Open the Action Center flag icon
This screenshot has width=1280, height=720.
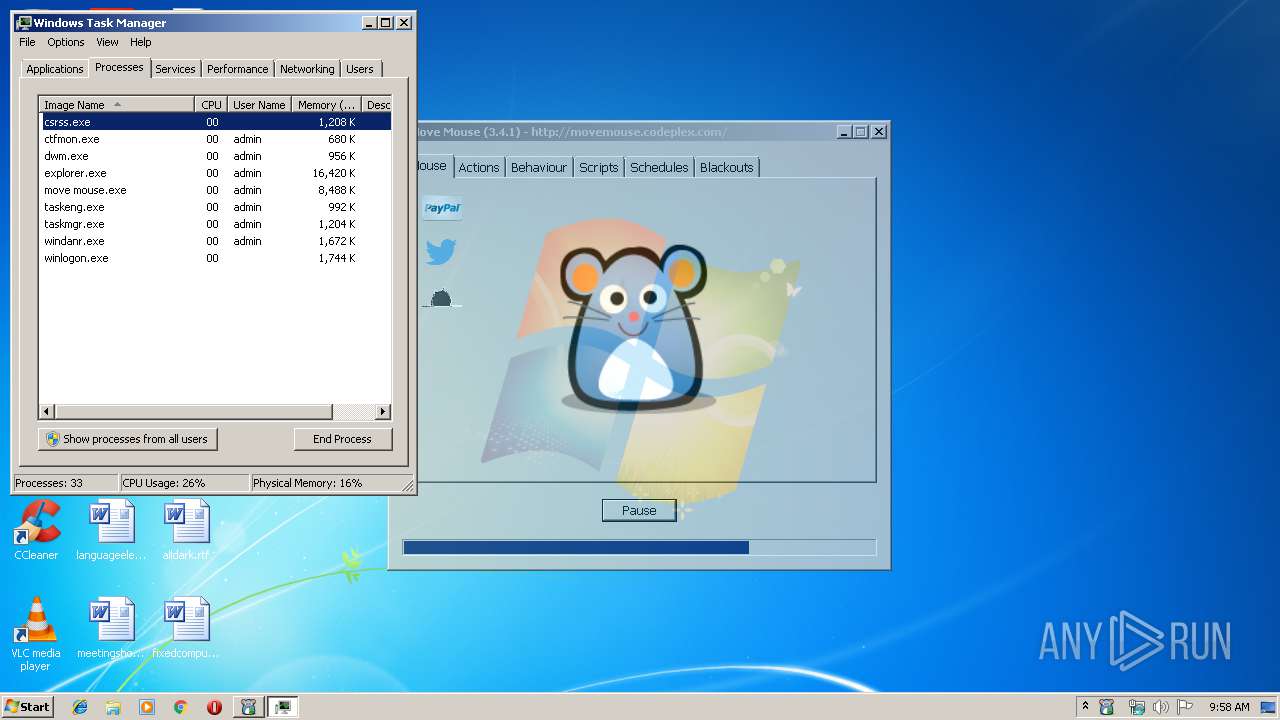(1185, 707)
